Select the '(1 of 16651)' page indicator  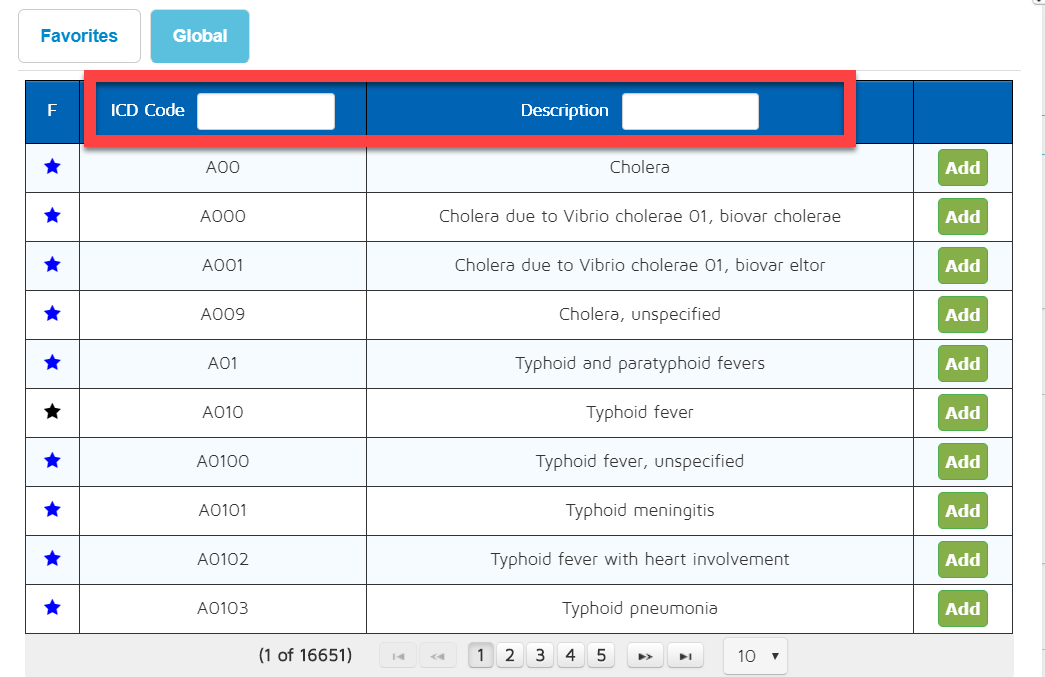305,656
